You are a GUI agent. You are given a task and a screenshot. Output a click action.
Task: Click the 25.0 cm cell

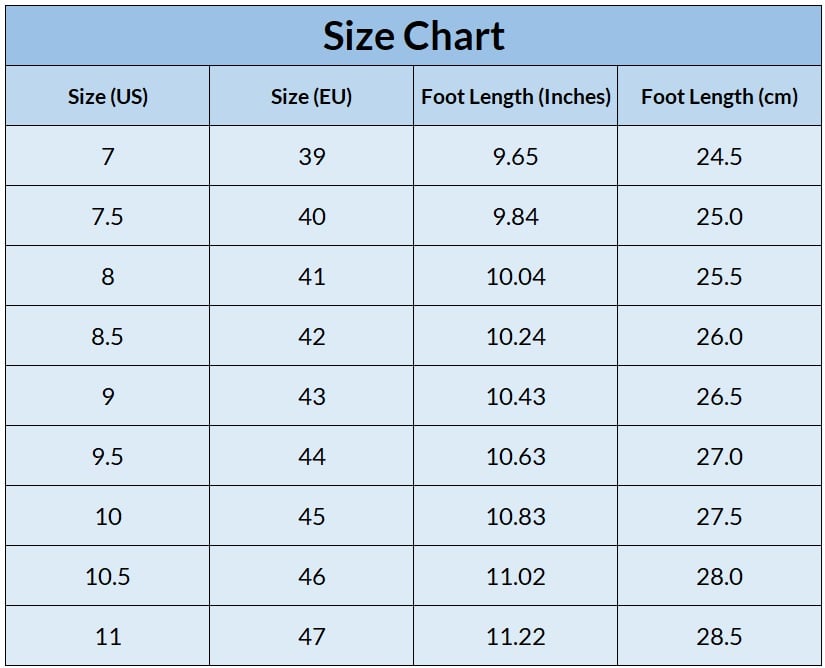tap(719, 217)
